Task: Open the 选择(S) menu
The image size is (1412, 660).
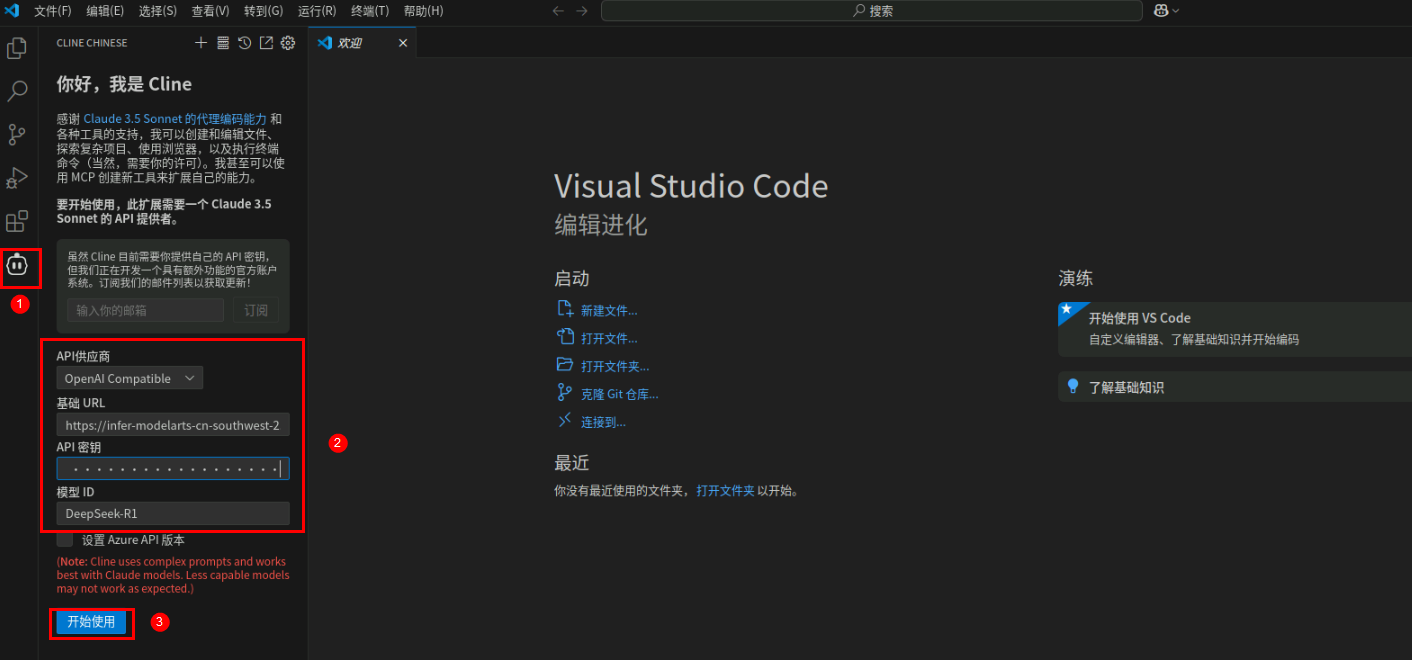Action: click(158, 11)
